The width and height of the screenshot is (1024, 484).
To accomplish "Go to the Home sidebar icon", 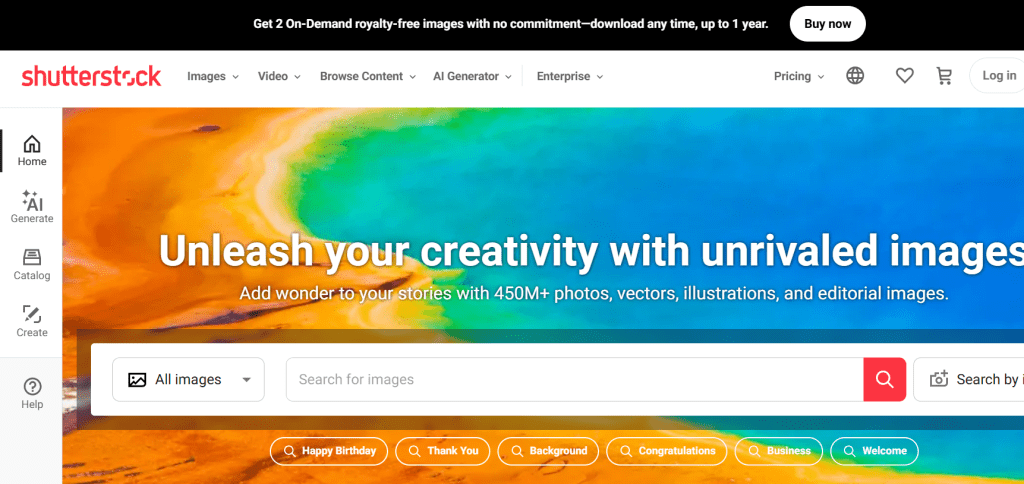I will pos(32,151).
